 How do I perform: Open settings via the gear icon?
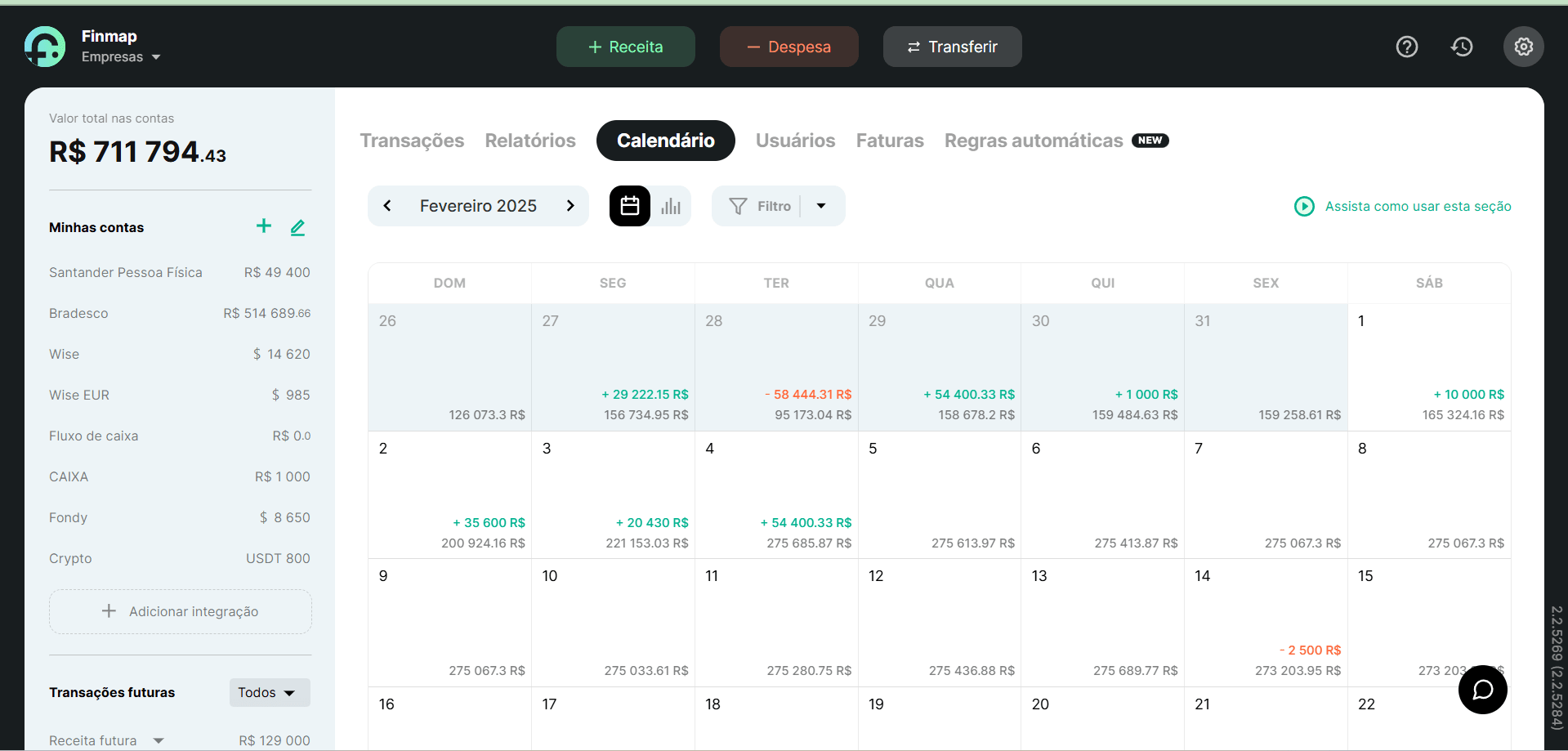coord(1523,47)
